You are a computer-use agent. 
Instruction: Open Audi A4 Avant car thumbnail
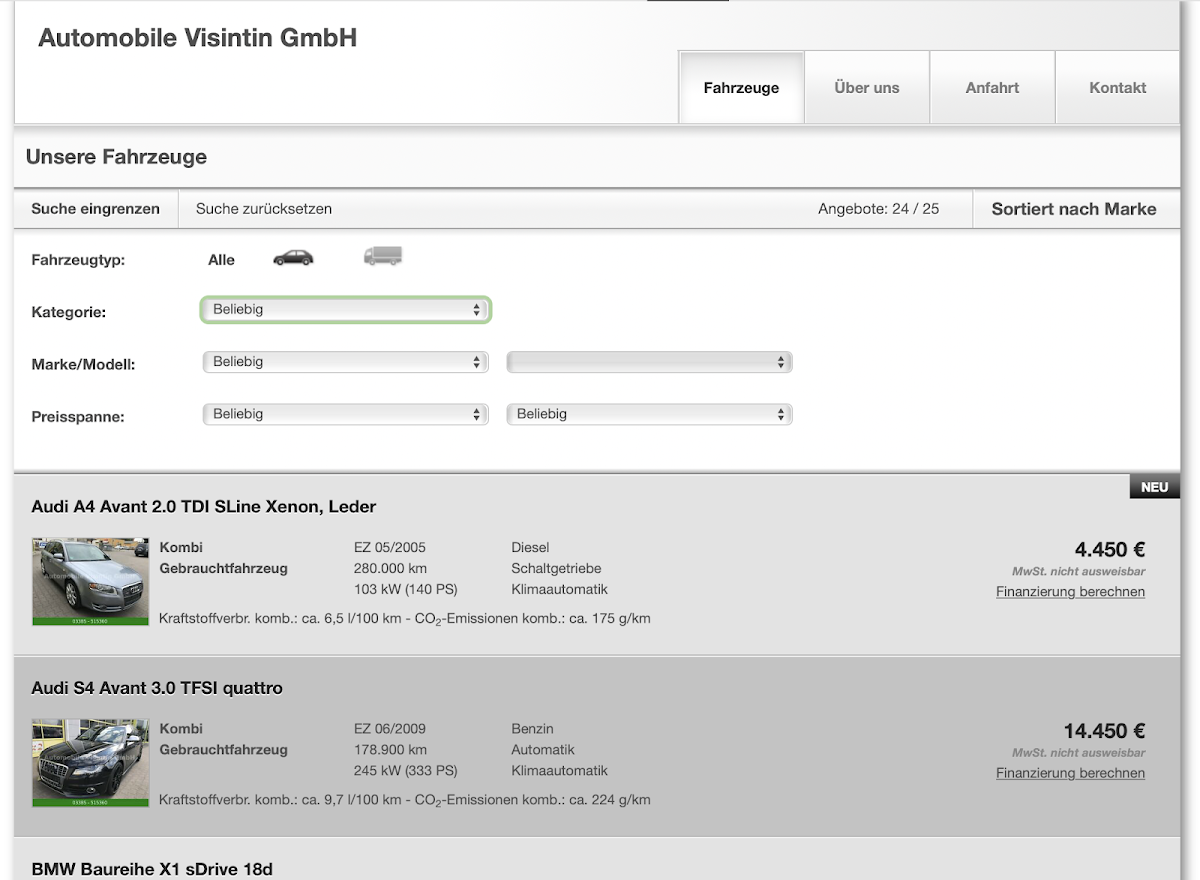[x=91, y=582]
